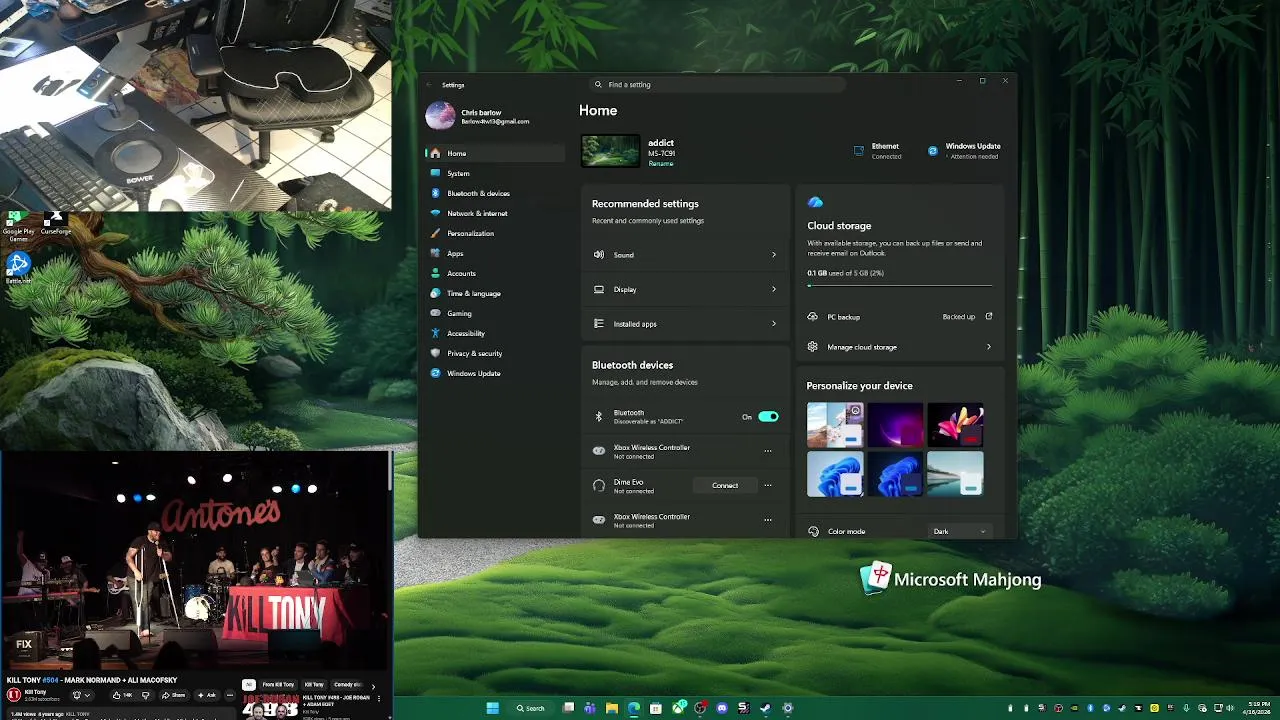Click the YouTube Share button
This screenshot has width=1280, height=720.
tap(174, 695)
